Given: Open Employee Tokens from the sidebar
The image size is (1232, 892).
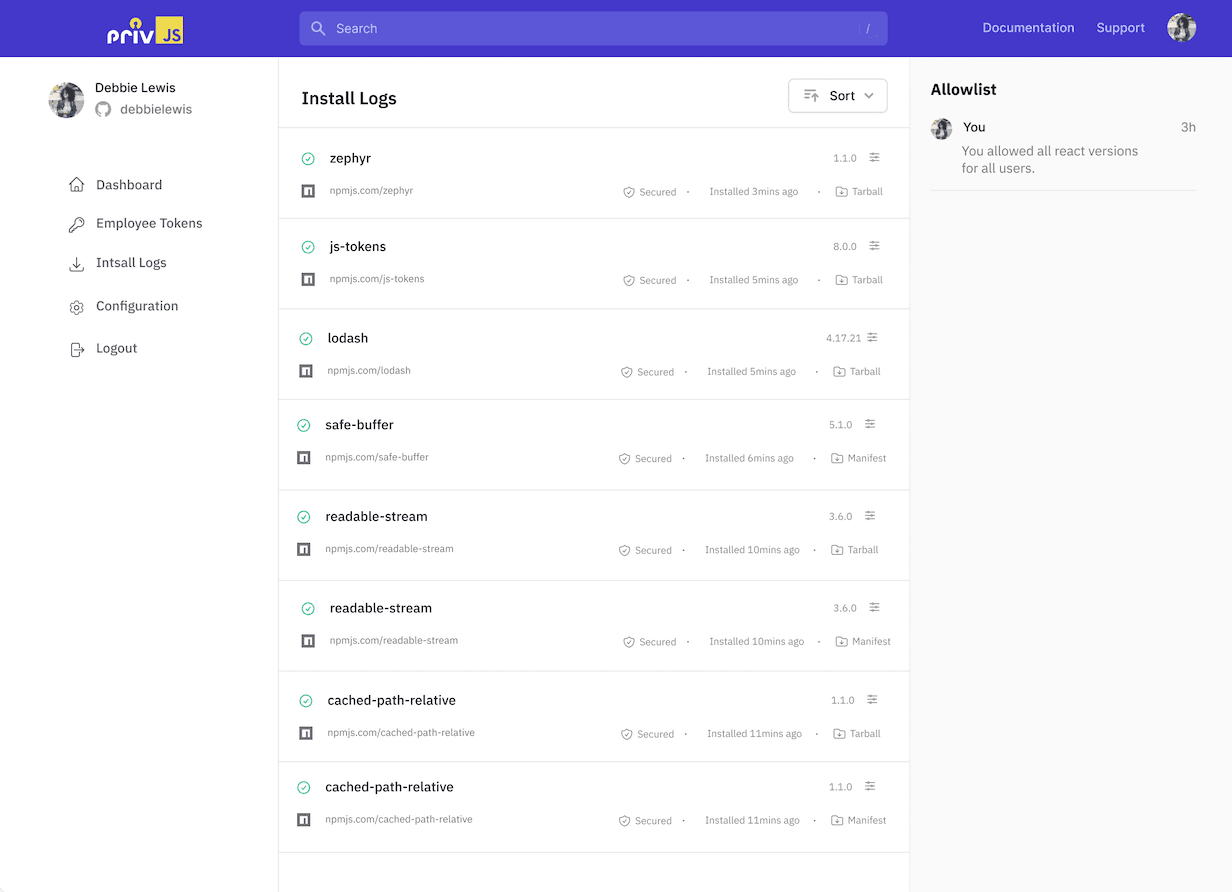Looking at the screenshot, I should pos(149,223).
